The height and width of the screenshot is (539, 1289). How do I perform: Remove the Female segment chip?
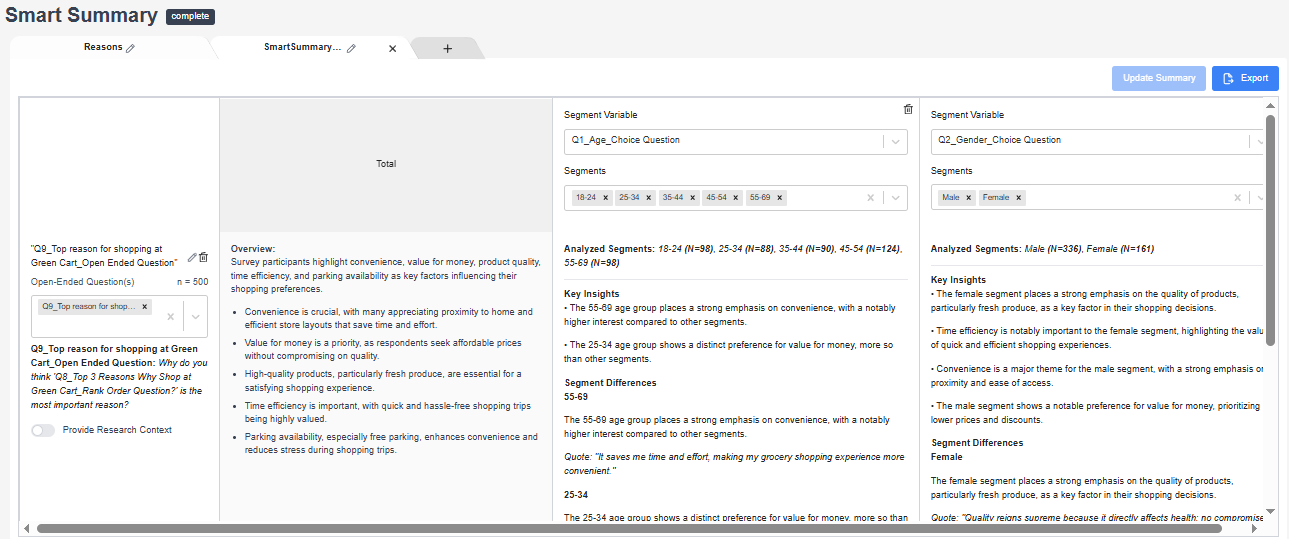click(1018, 198)
